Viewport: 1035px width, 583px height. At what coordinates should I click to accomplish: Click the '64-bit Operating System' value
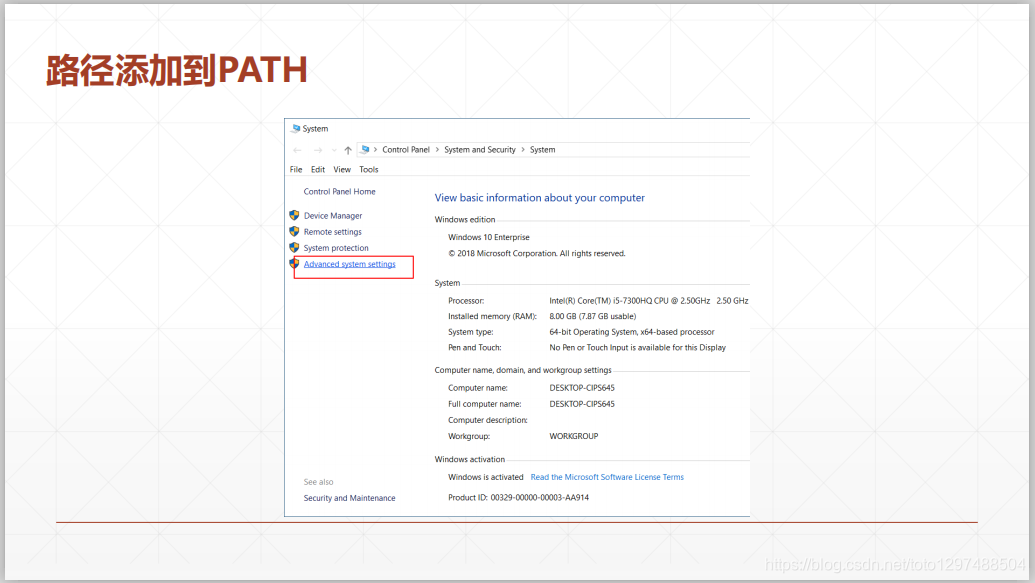pyautogui.click(x=632, y=332)
